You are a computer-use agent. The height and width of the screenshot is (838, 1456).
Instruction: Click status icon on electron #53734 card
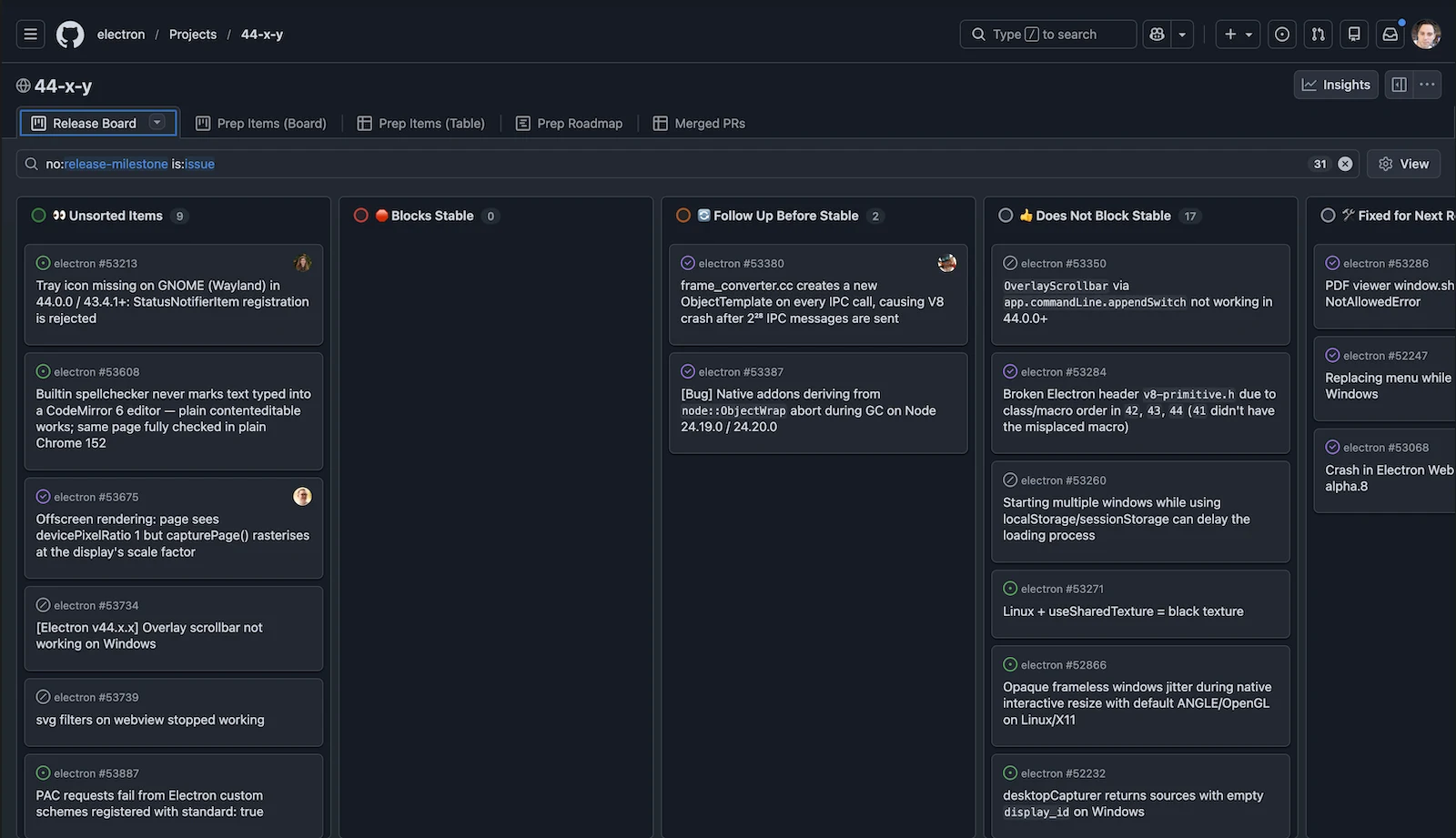[43, 605]
